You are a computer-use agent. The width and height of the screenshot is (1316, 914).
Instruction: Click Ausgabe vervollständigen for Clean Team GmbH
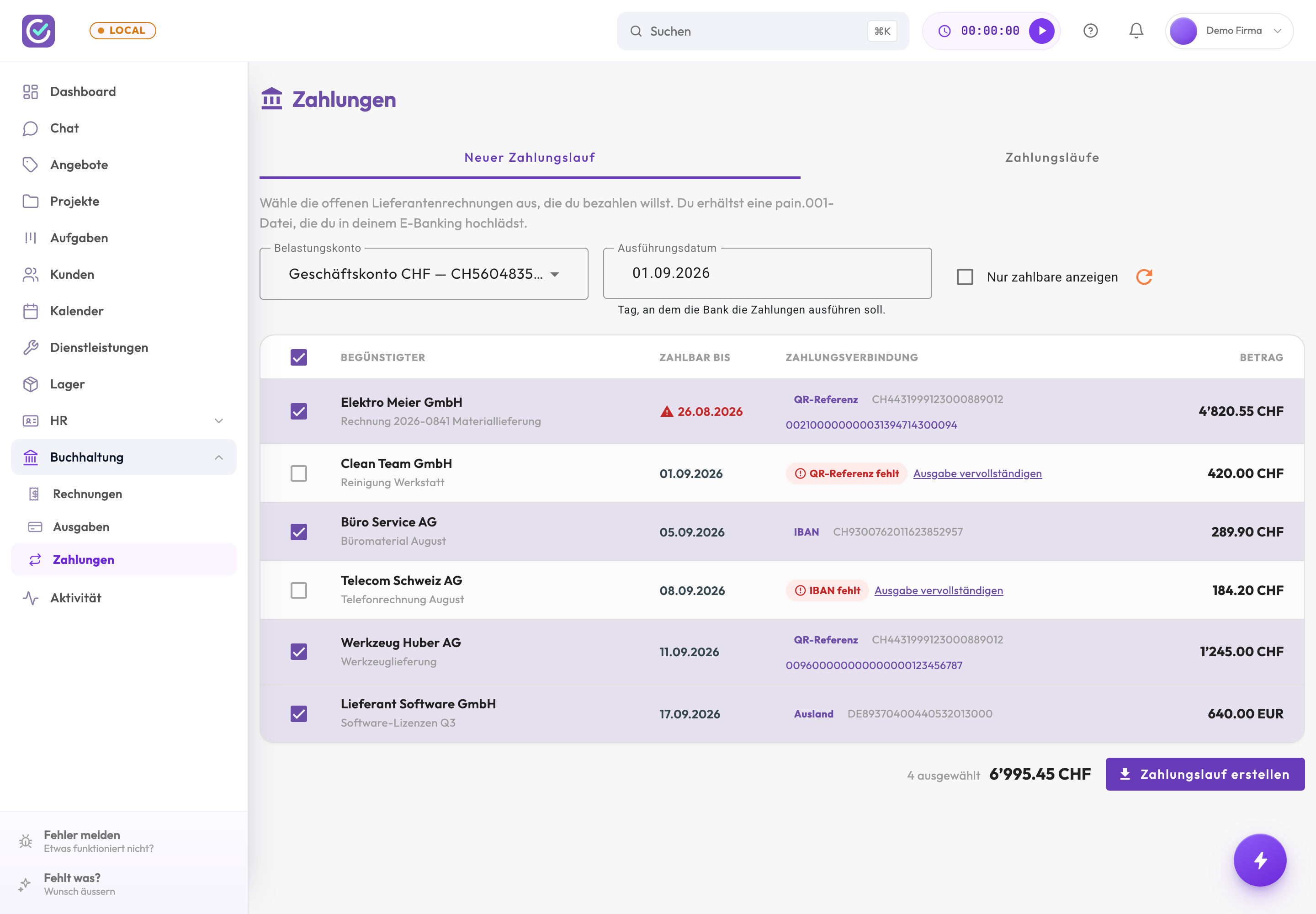pos(977,473)
